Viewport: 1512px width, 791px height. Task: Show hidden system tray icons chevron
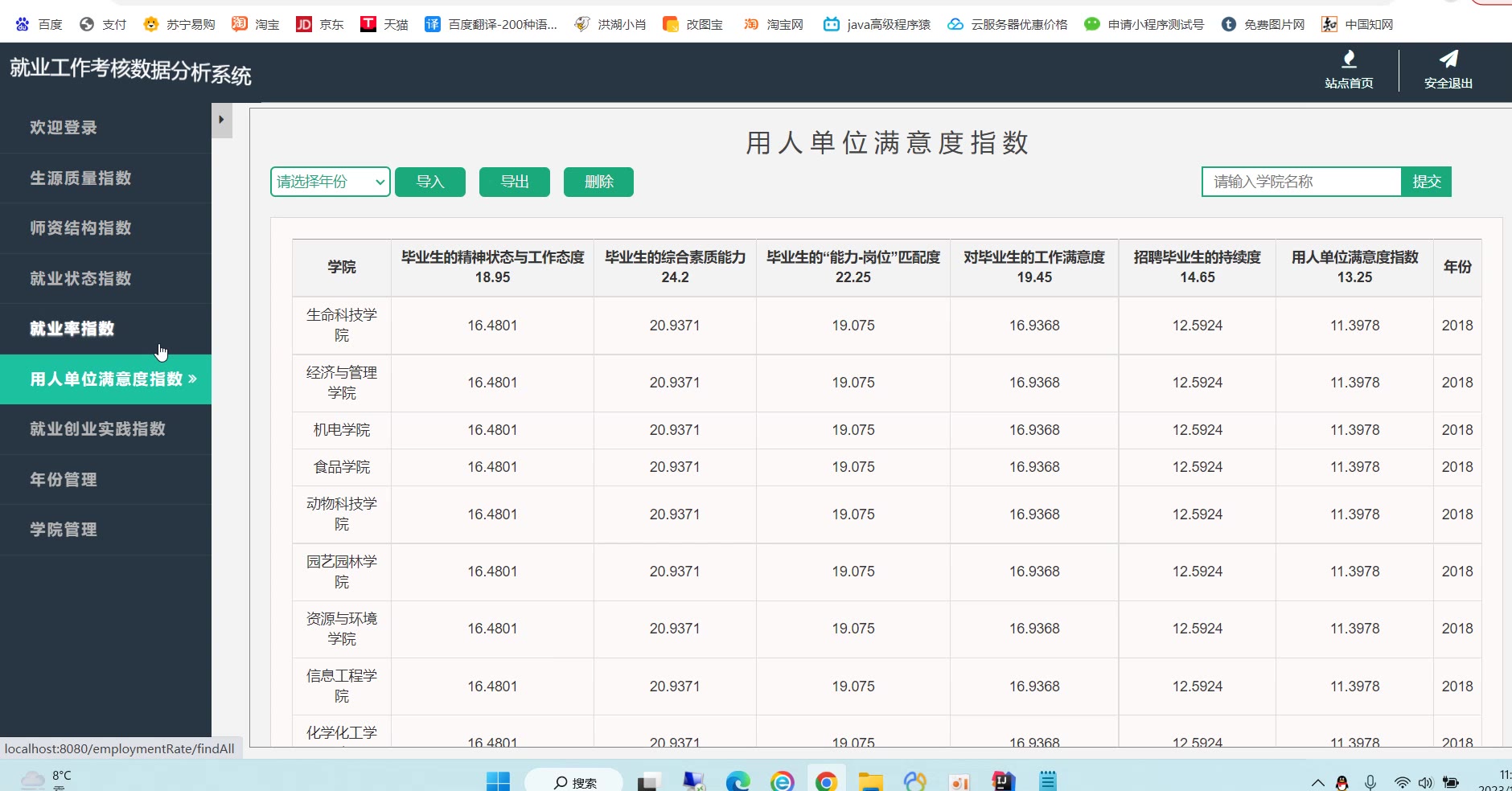pos(1317,782)
